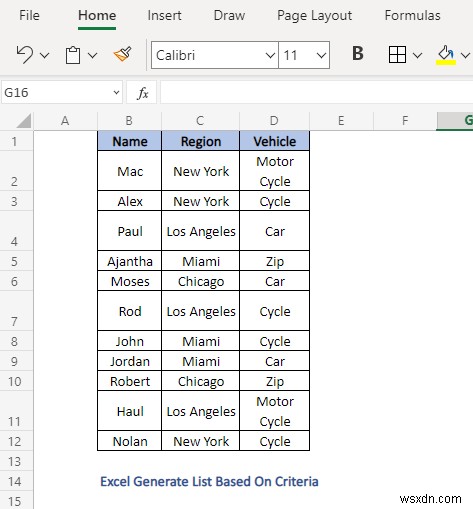473x509 pixels.
Task: Open the File menu
Action: click(29, 15)
